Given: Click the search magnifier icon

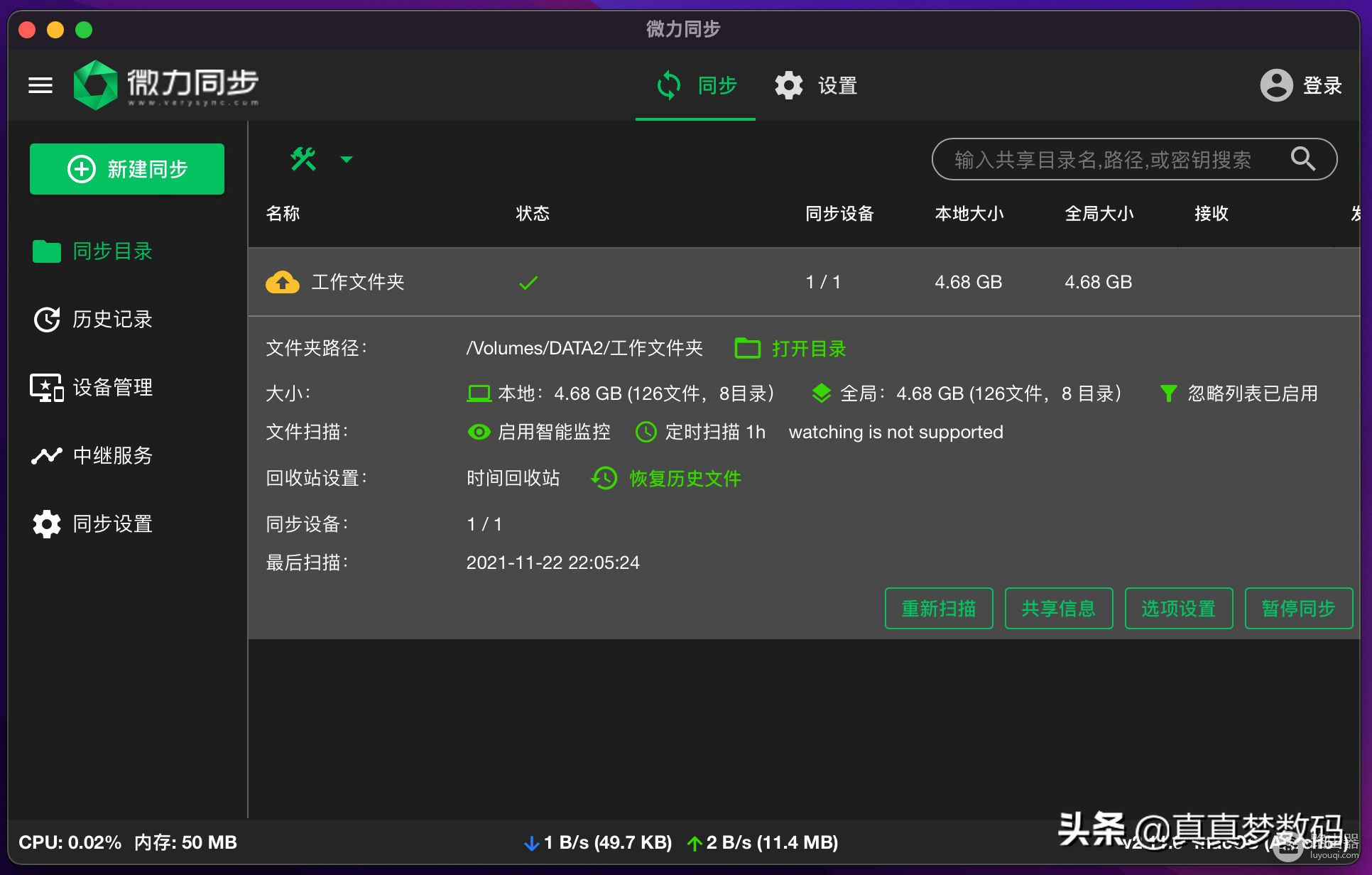Looking at the screenshot, I should 1302,159.
